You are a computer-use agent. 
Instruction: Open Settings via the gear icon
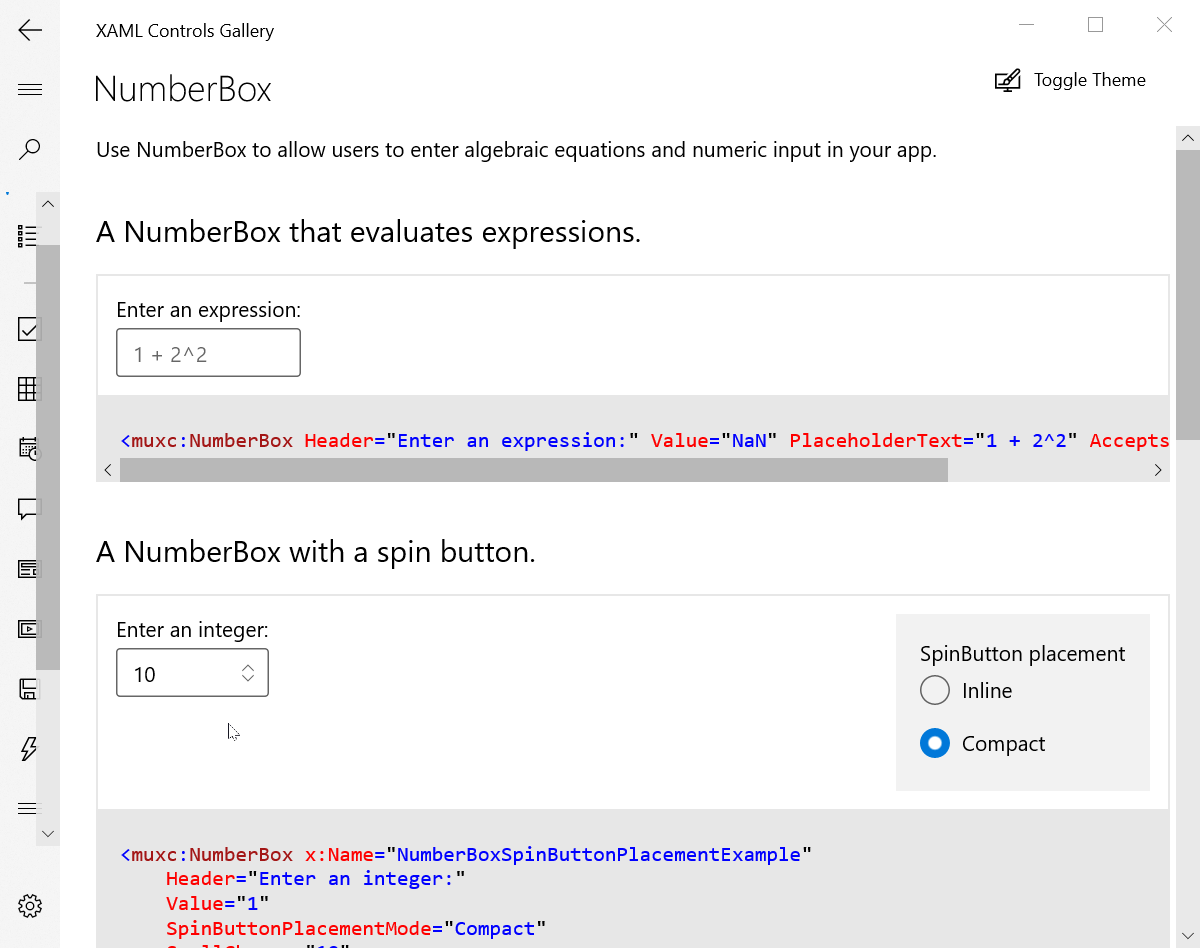point(30,906)
